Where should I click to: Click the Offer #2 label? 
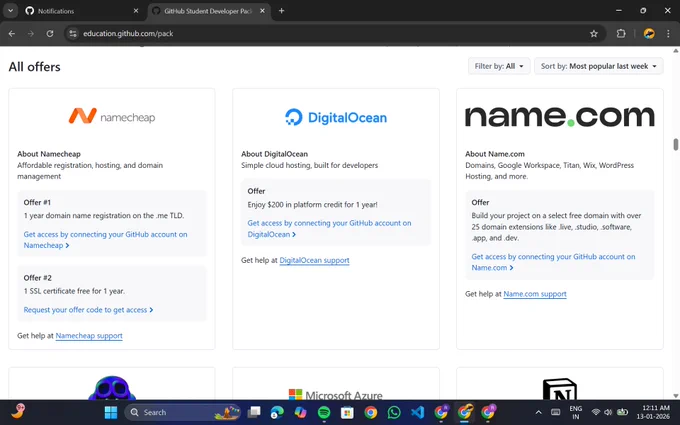pyautogui.click(x=37, y=278)
